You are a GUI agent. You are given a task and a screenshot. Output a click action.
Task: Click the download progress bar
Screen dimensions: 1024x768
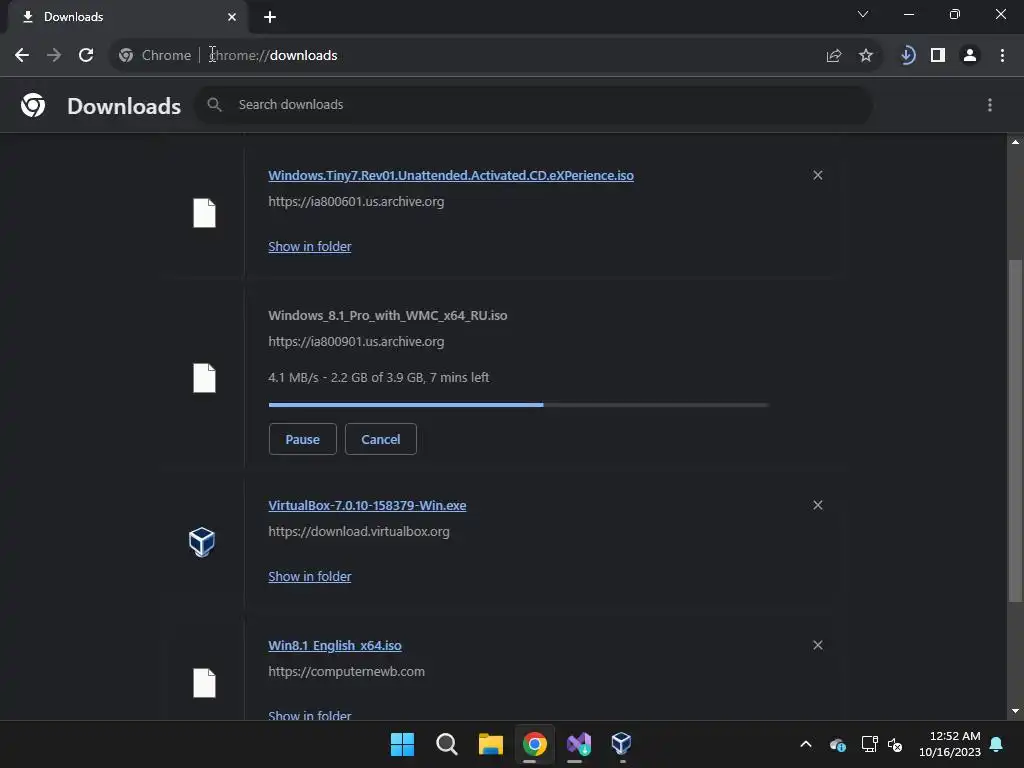coord(519,405)
